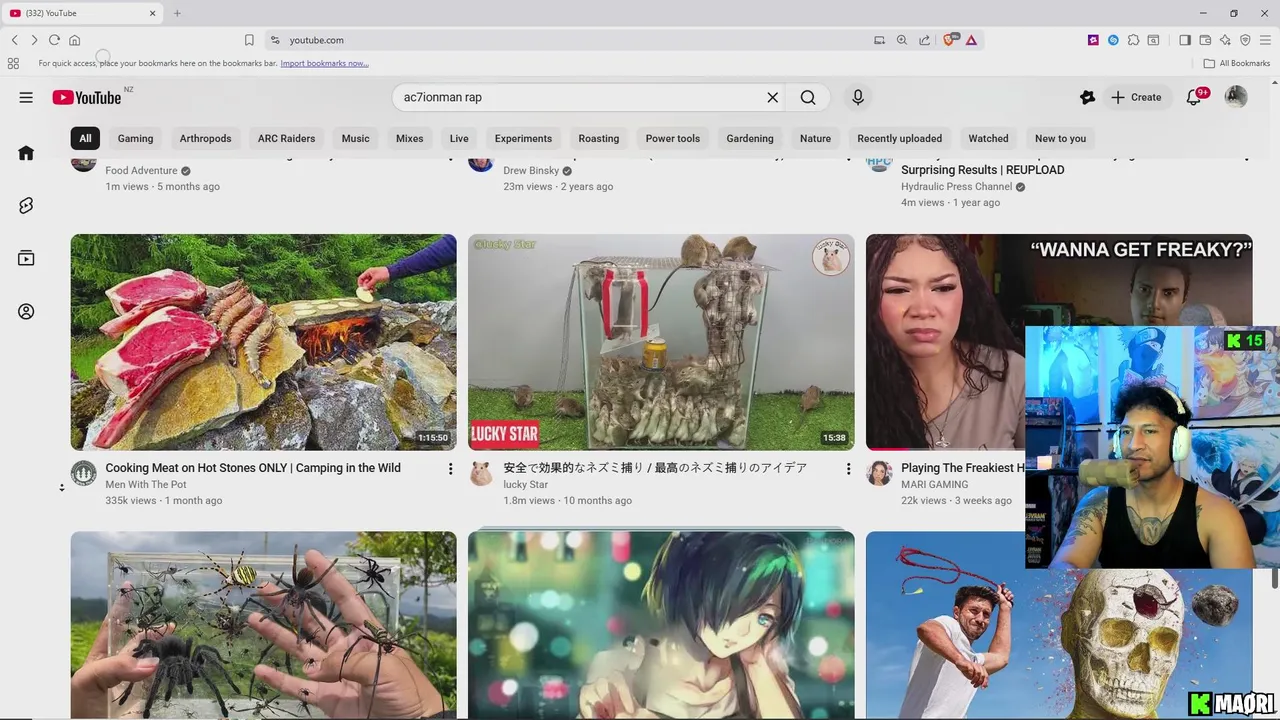Click the sparkle icon beside Create
The height and width of the screenshot is (720, 1280).
coord(1087,97)
